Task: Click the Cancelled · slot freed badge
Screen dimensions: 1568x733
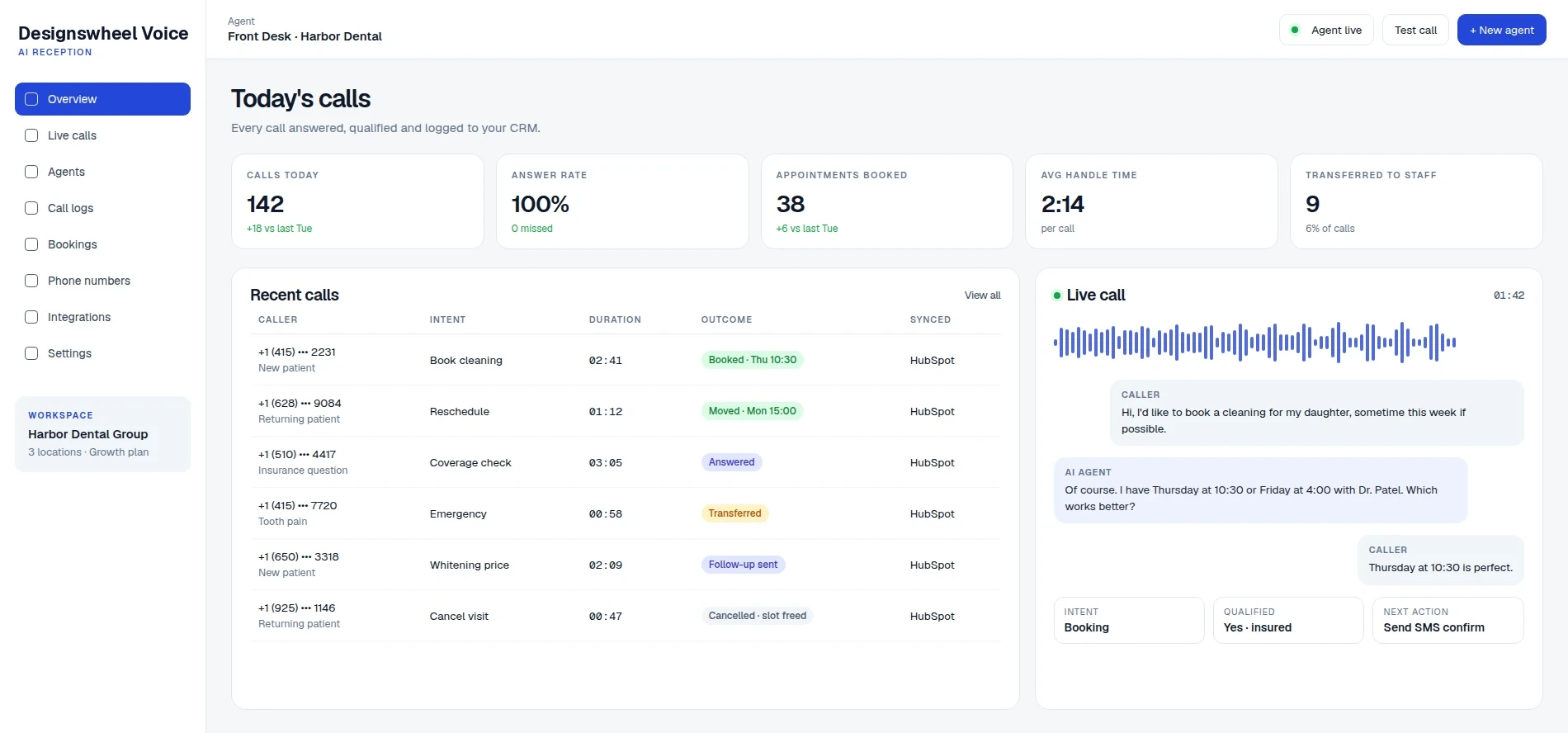Action: (757, 616)
